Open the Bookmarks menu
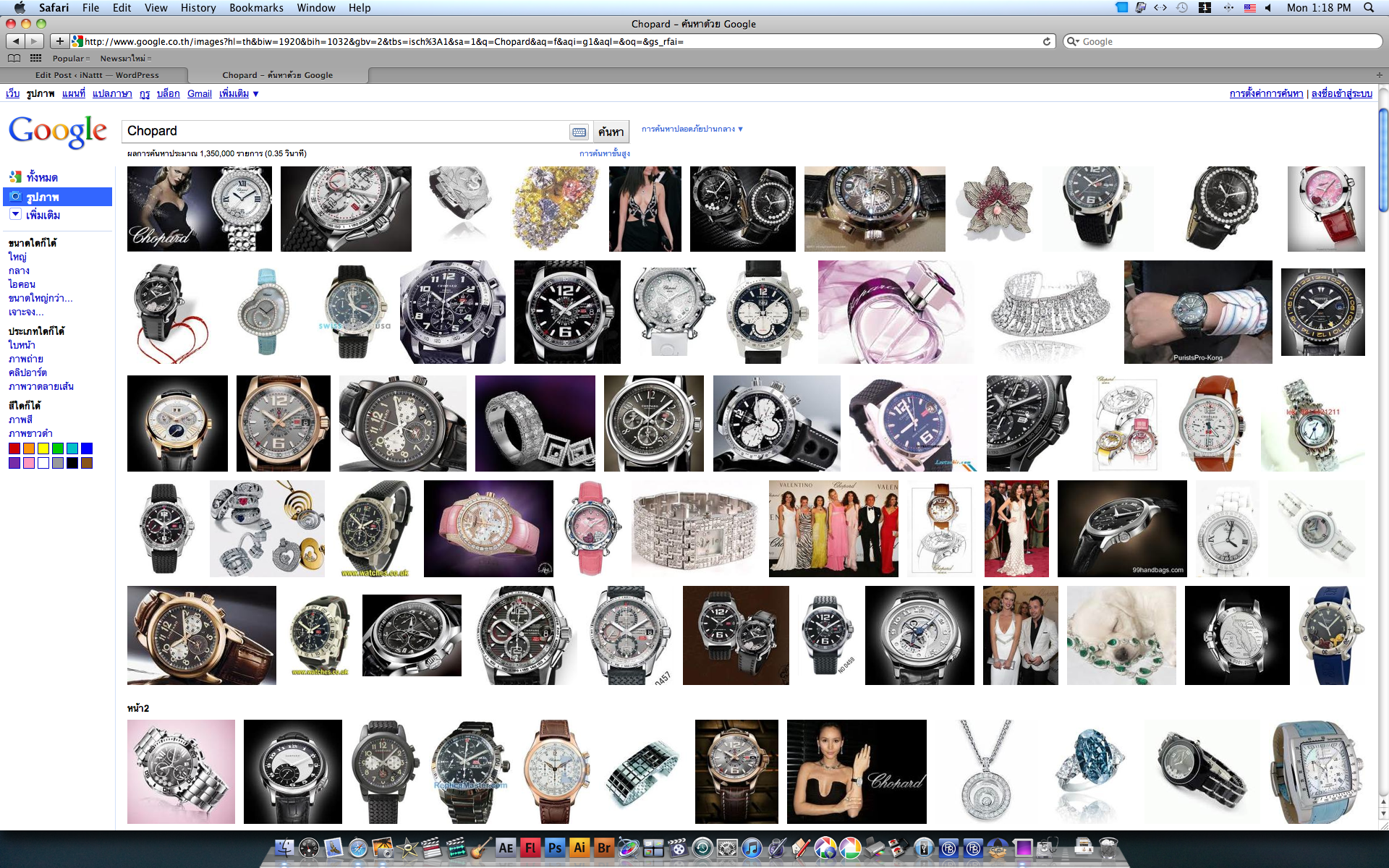This screenshot has height=868, width=1389. (x=256, y=7)
